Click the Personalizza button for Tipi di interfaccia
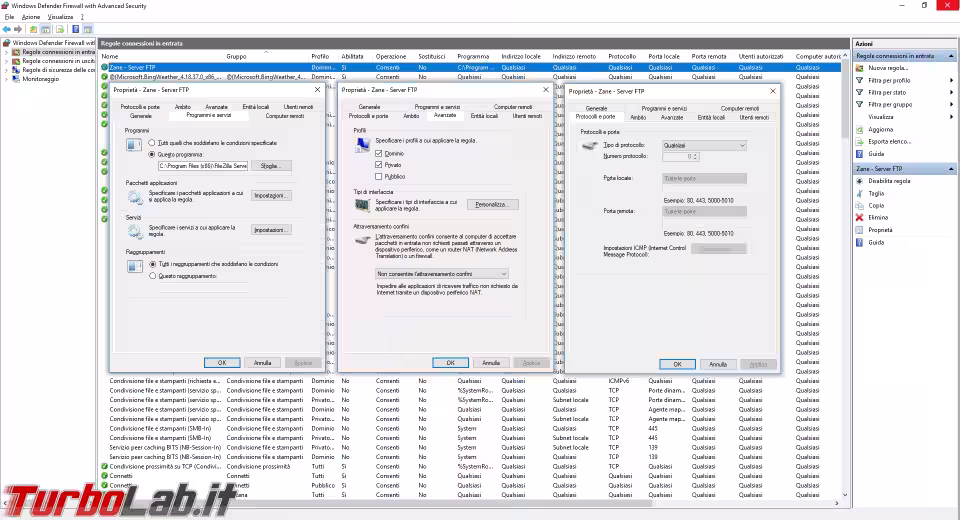Image resolution: width=960 pixels, height=520 pixels. click(492, 205)
